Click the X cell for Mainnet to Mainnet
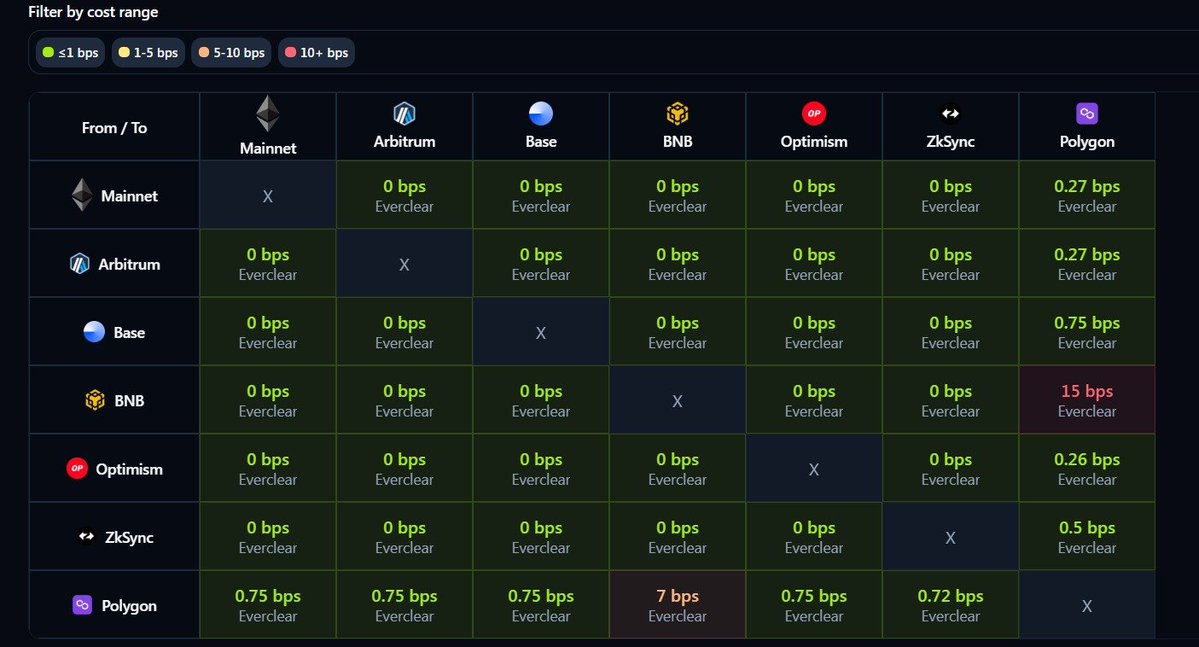 268,195
